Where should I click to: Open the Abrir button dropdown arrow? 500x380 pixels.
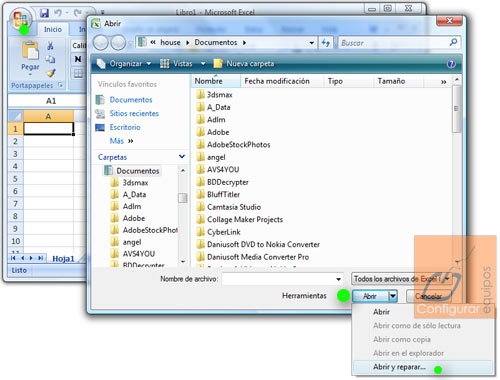tap(393, 296)
